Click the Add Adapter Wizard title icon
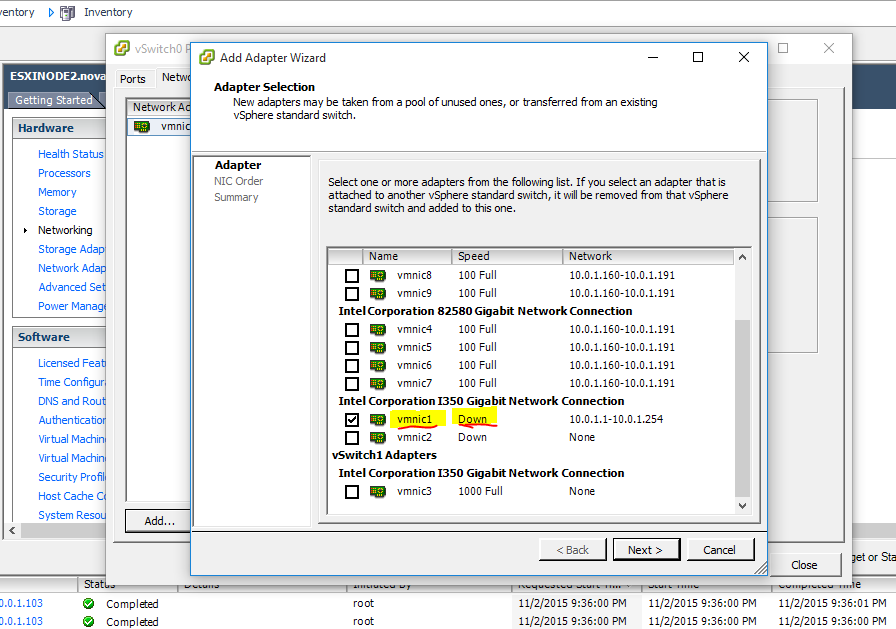 (207, 58)
